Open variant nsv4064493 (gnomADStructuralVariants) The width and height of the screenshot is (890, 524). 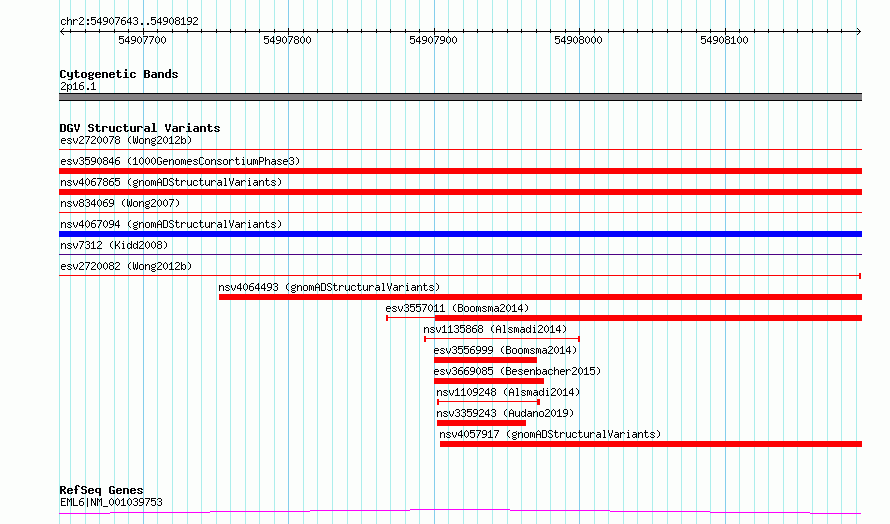tap(329, 287)
